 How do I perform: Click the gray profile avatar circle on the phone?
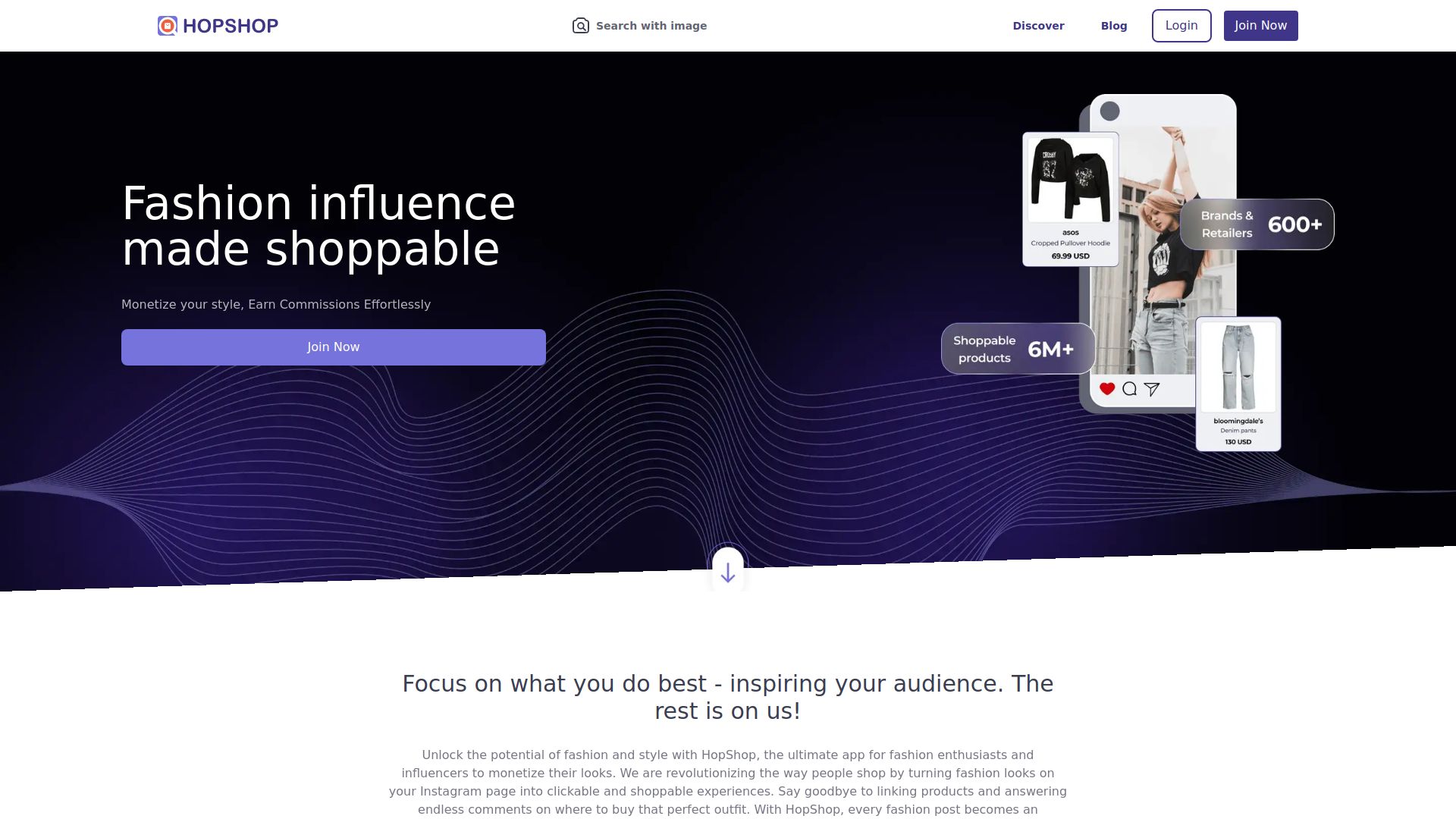[1109, 111]
